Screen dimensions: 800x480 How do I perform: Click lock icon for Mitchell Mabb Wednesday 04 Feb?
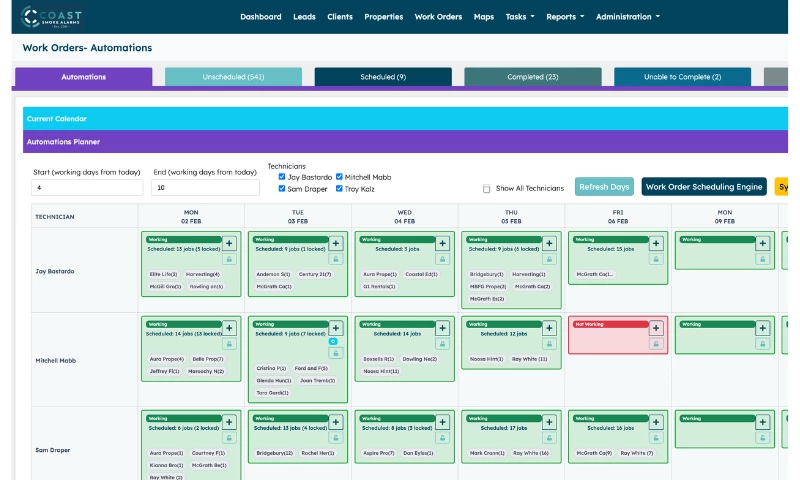tap(442, 344)
